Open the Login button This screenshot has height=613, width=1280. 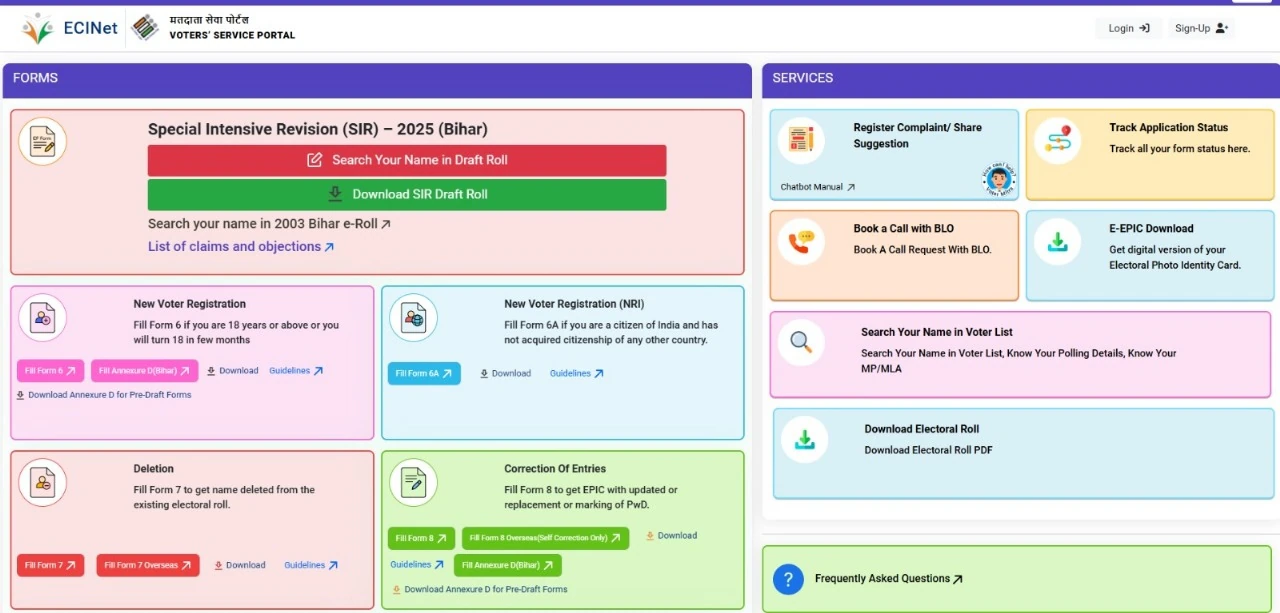tap(1129, 28)
